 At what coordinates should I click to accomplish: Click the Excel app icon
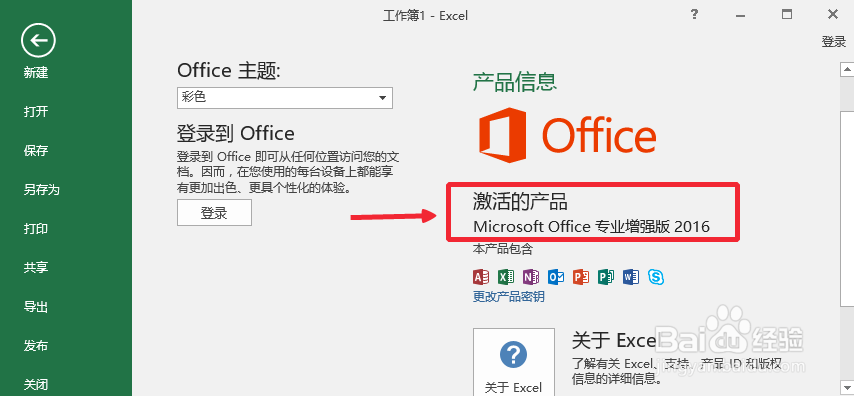(506, 277)
